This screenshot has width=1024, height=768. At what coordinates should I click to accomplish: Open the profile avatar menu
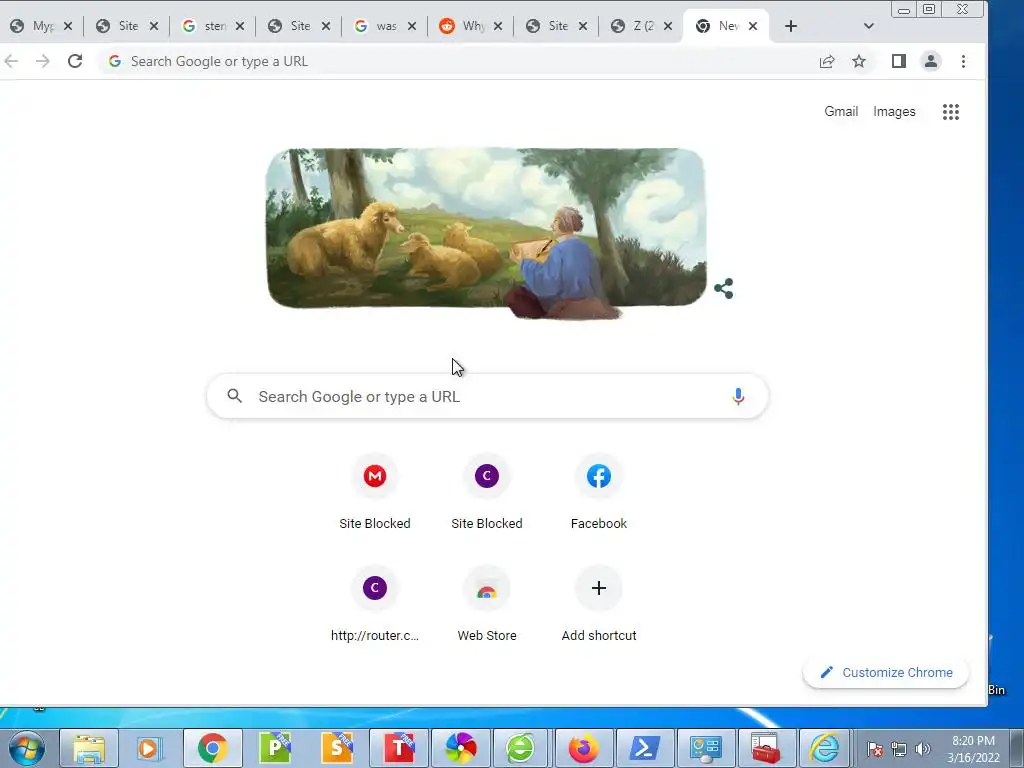(x=931, y=61)
